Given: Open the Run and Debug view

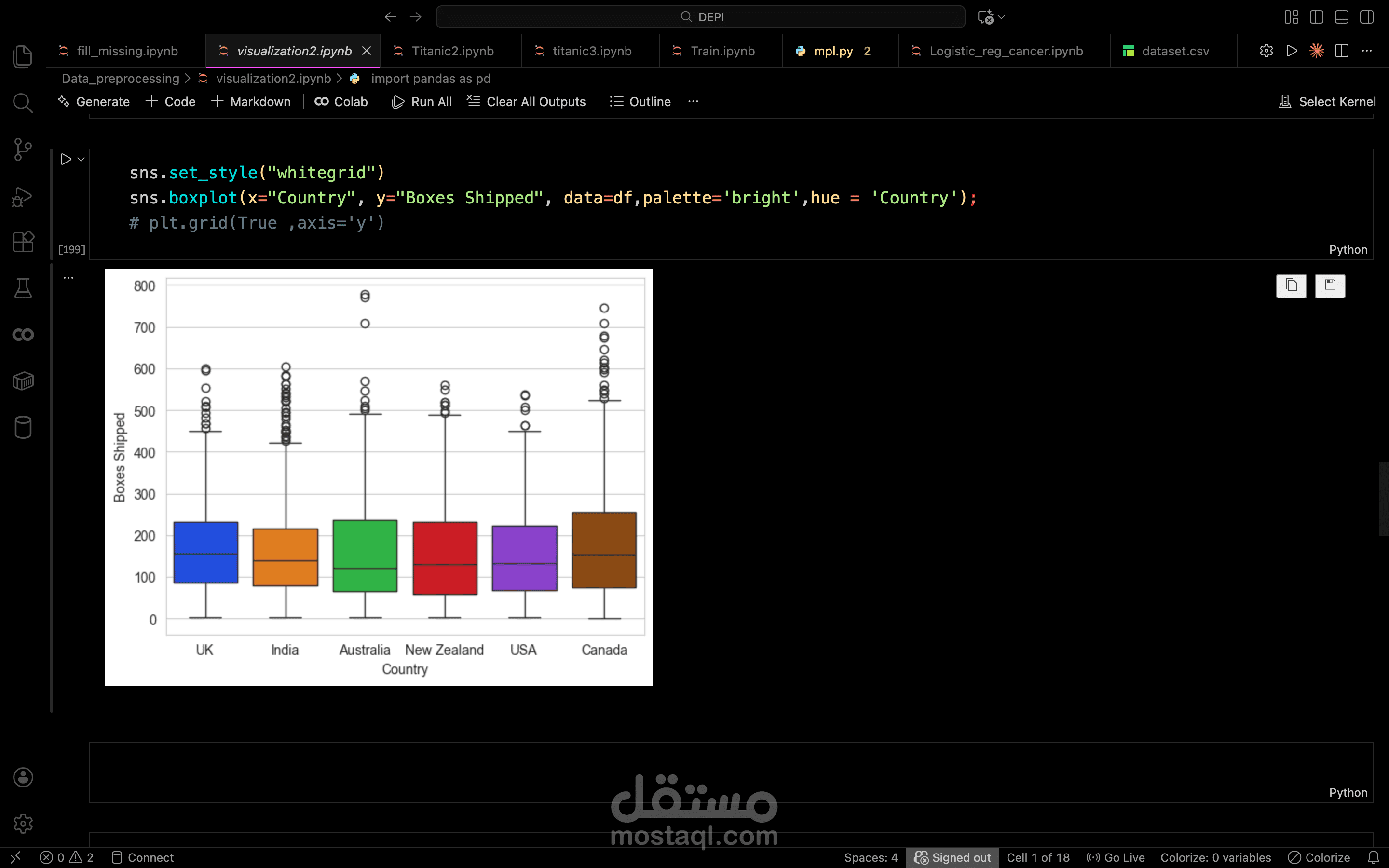Looking at the screenshot, I should [x=23, y=196].
